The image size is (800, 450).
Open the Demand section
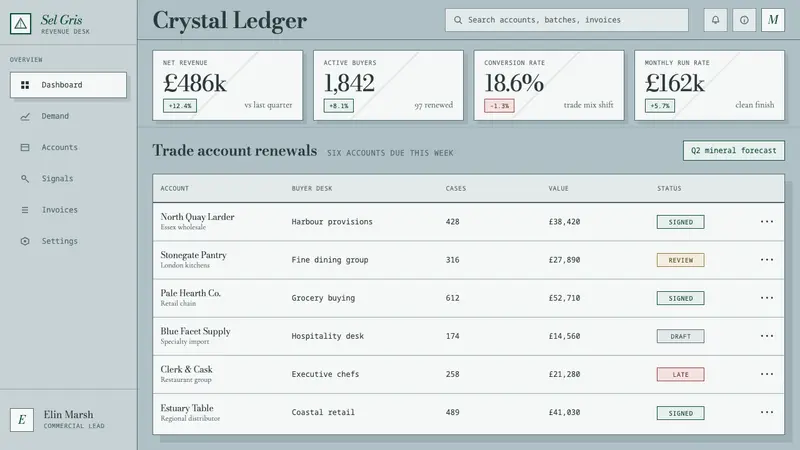coord(68,116)
